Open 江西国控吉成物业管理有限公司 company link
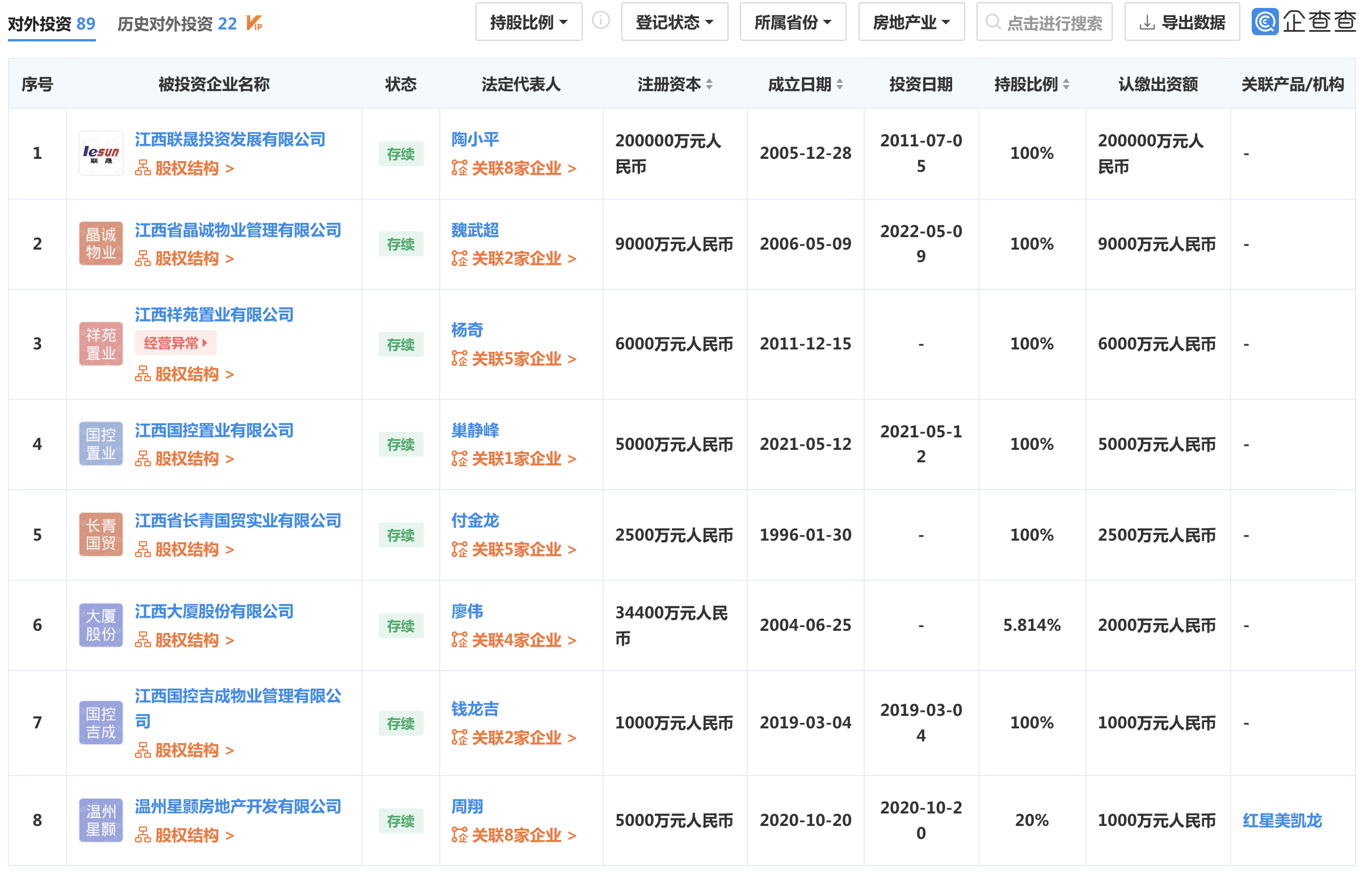This screenshot has height=877, width=1372. tap(238, 709)
